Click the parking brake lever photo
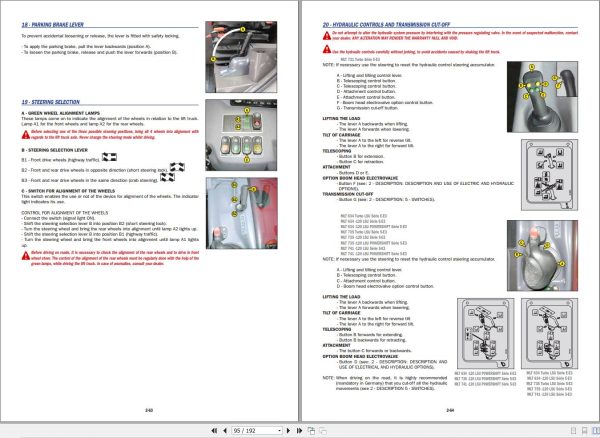The width and height of the screenshot is (600, 438). click(241, 57)
